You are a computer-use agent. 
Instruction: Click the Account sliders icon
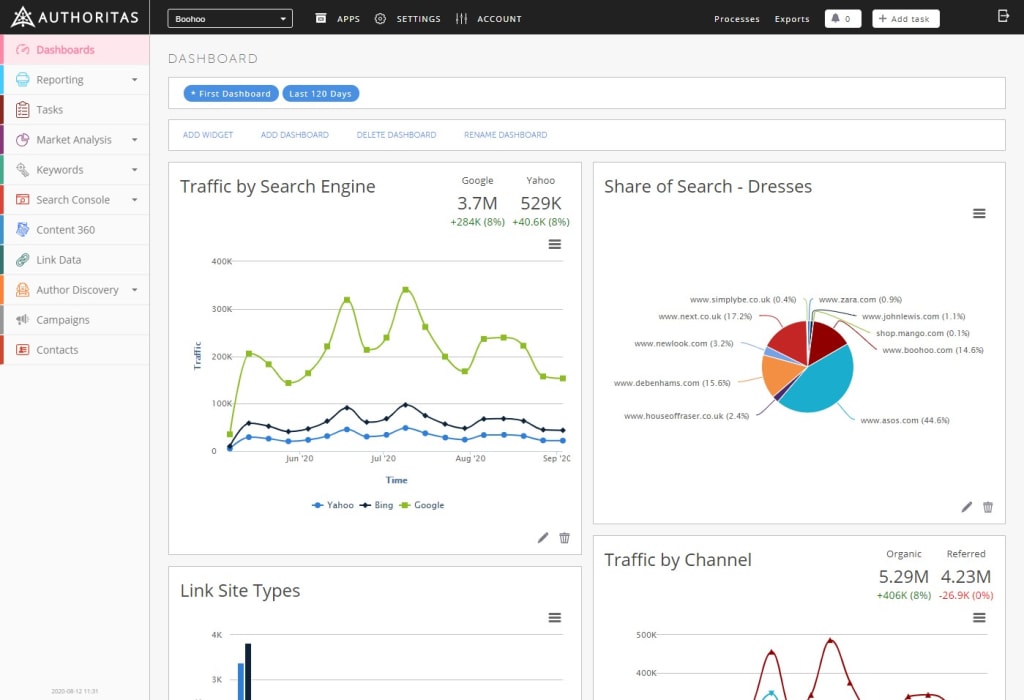click(461, 18)
